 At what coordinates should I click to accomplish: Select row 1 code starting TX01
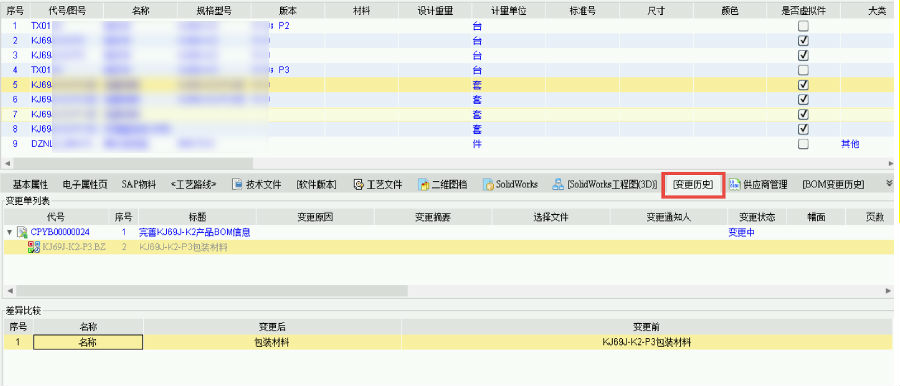41,26
